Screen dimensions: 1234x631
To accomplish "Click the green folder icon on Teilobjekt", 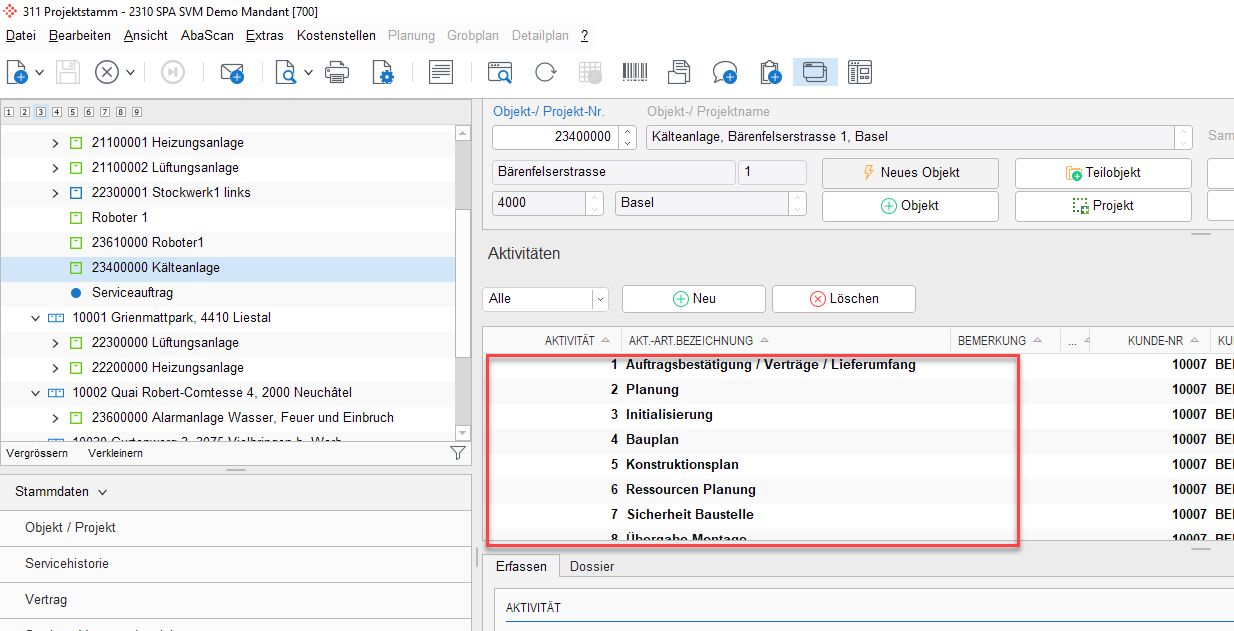I will click(1075, 173).
